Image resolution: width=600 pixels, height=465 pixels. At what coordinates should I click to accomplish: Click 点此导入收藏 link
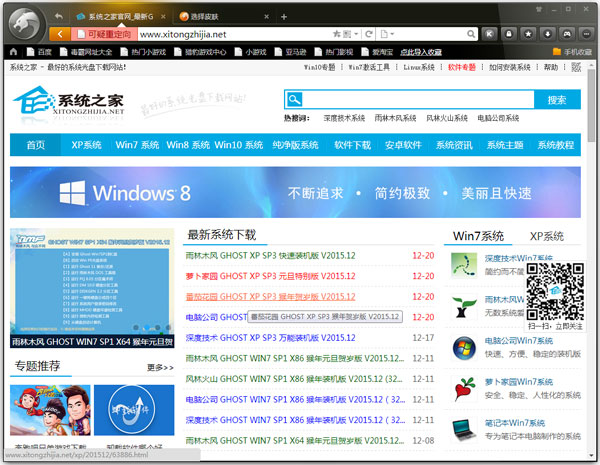421,52
